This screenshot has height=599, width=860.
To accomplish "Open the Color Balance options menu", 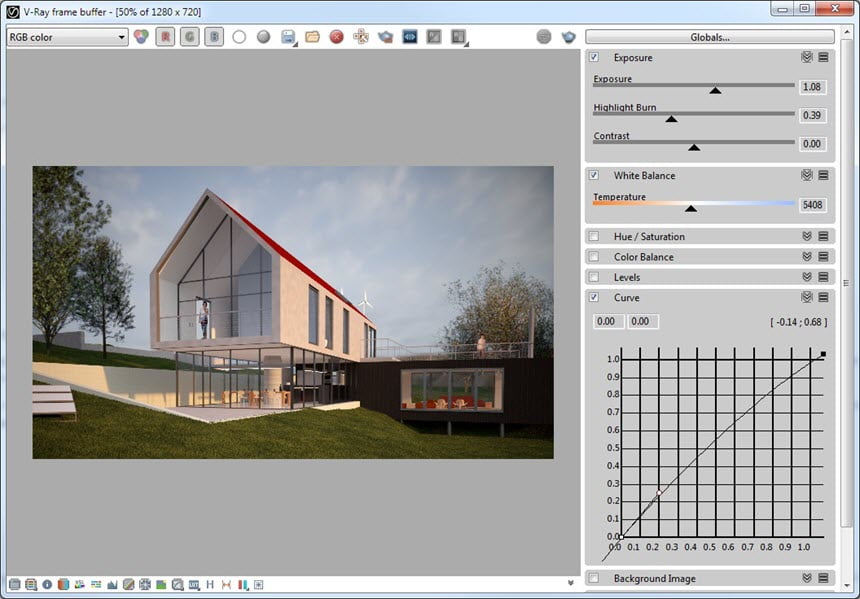I will pos(823,257).
